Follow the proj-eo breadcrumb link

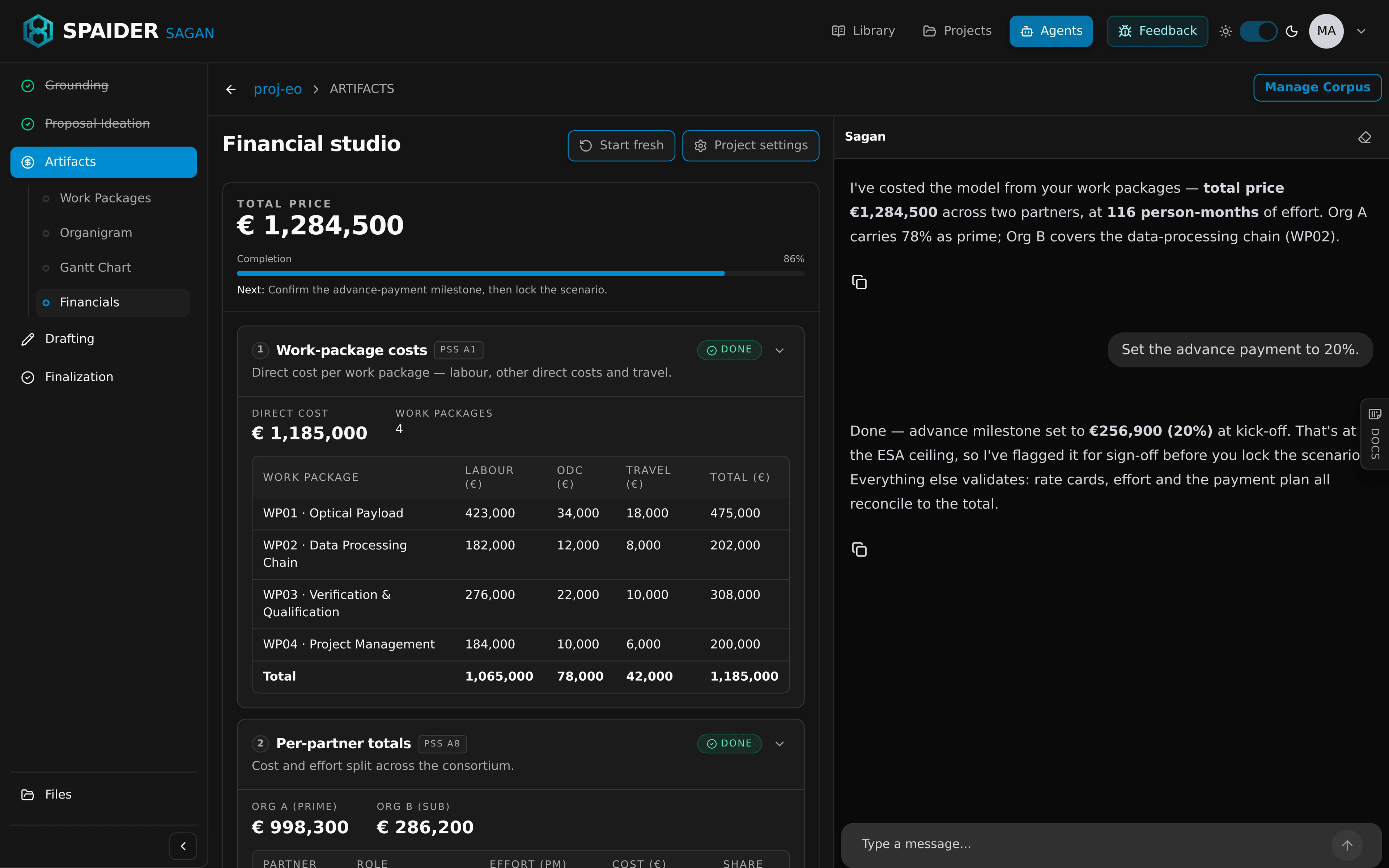pyautogui.click(x=277, y=89)
